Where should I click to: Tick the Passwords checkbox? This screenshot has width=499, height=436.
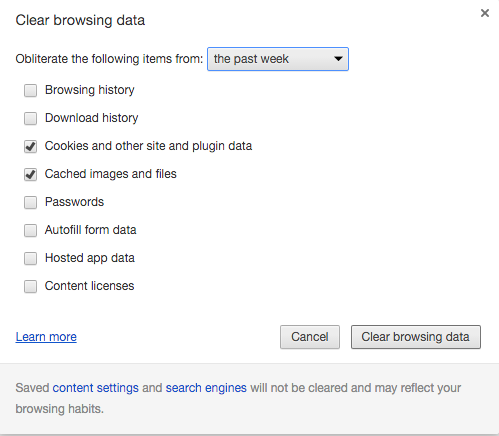(30, 202)
